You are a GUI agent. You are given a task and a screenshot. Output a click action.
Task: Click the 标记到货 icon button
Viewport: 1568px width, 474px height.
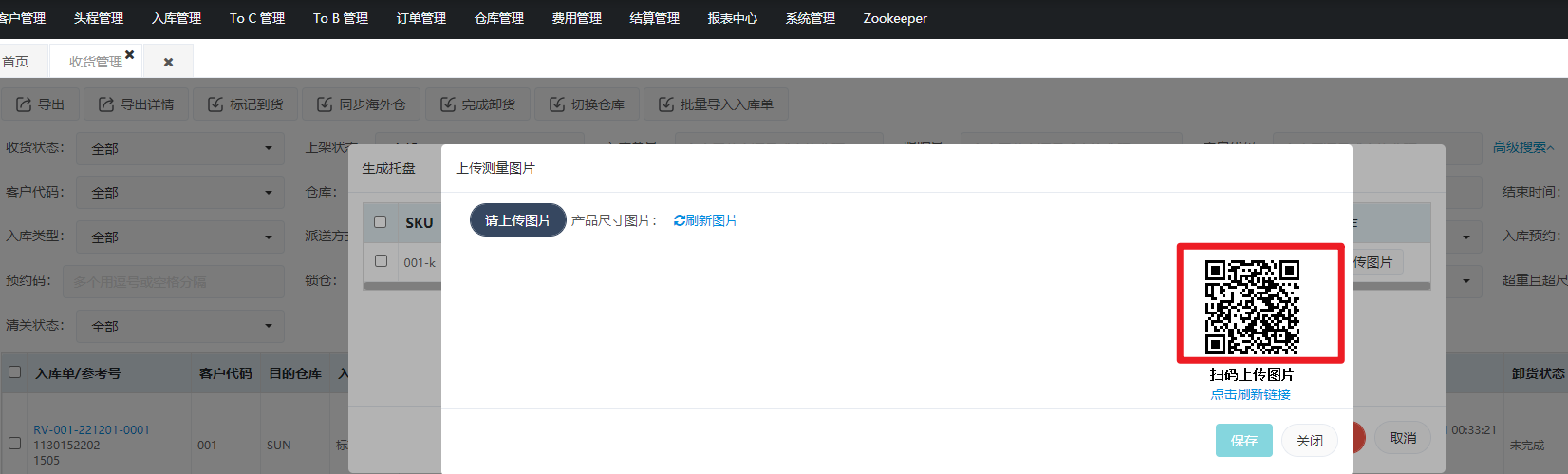point(246,104)
